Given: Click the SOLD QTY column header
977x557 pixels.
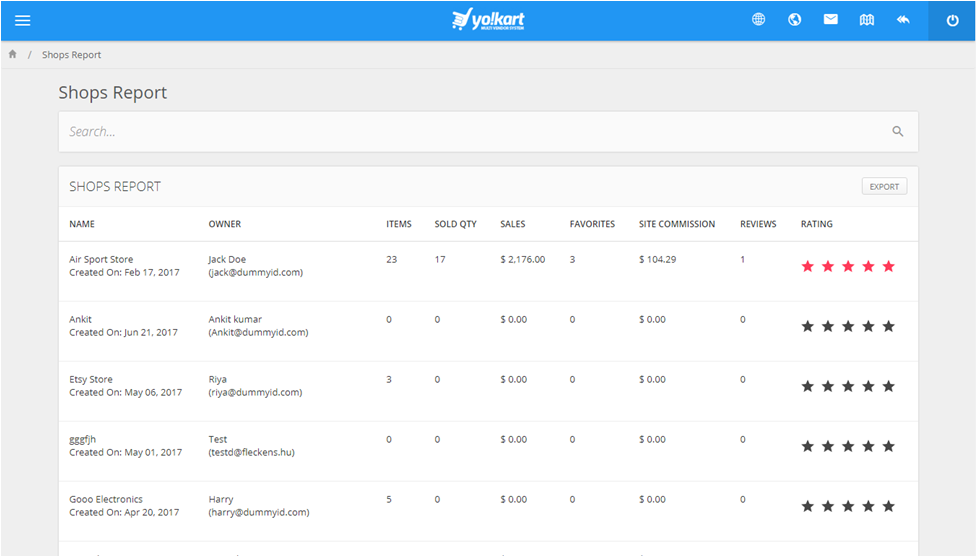Looking at the screenshot, I should coord(455,224).
